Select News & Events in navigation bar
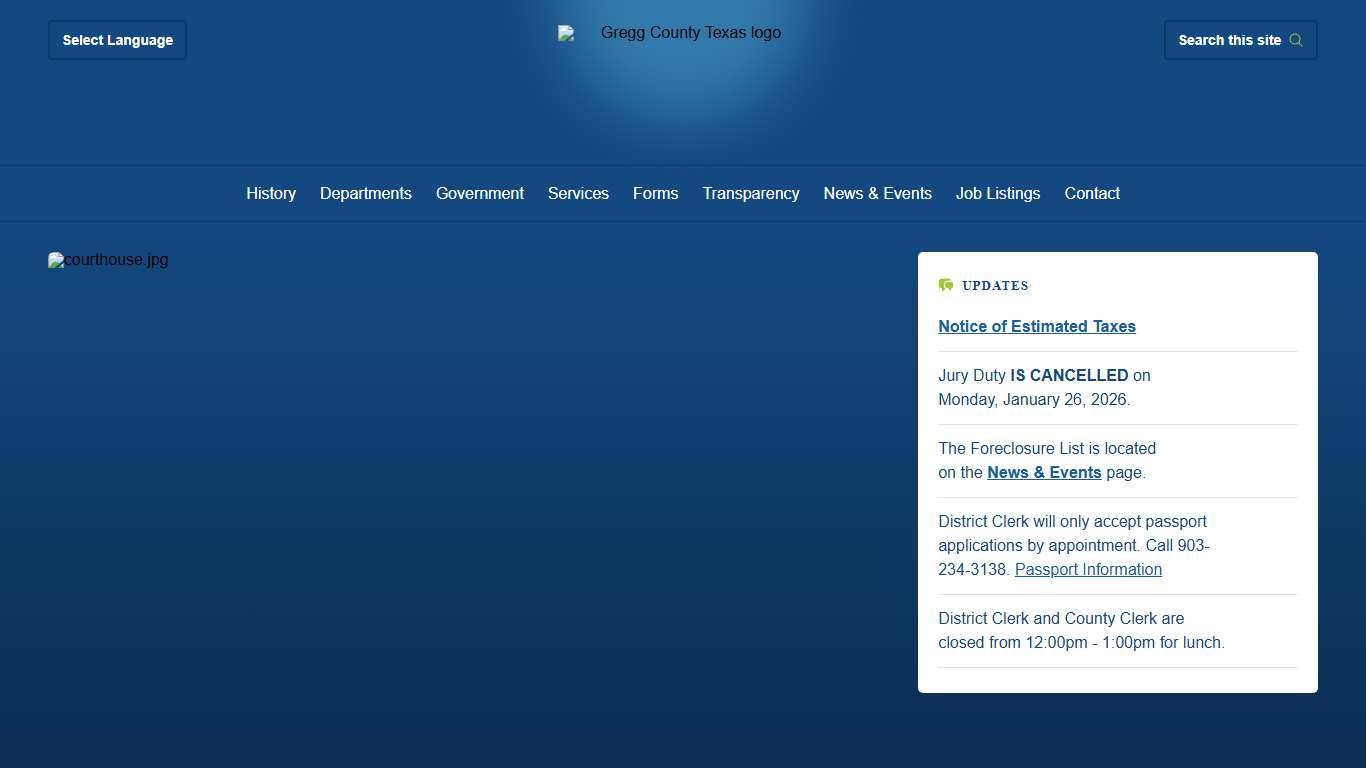 coord(877,193)
